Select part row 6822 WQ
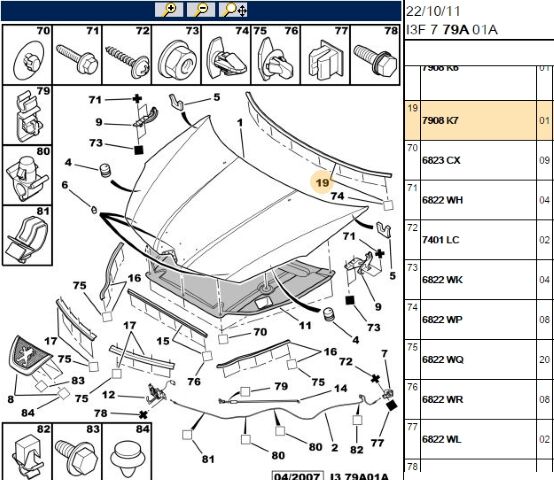The image size is (554, 480). [479, 360]
